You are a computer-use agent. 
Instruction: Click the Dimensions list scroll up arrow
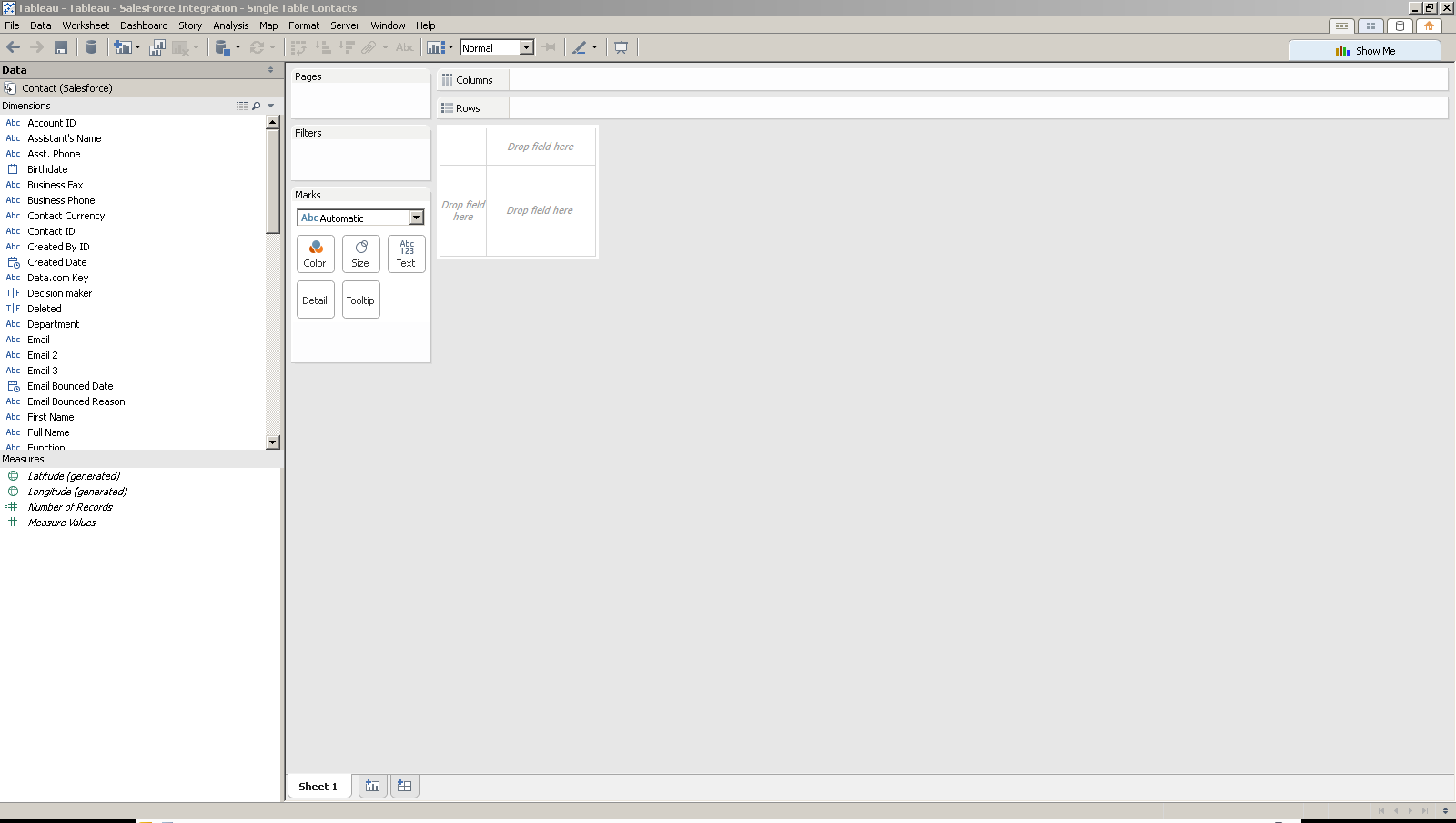coord(273,122)
